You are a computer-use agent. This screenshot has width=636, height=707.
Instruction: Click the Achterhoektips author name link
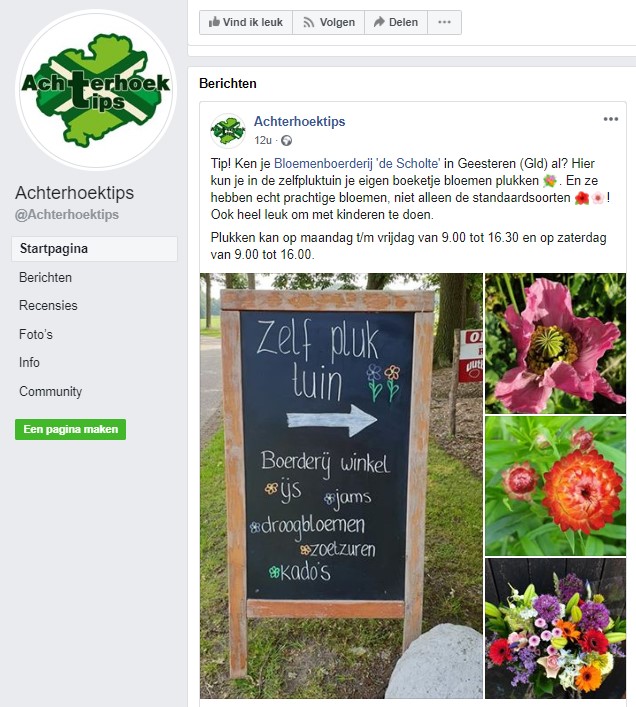point(299,121)
